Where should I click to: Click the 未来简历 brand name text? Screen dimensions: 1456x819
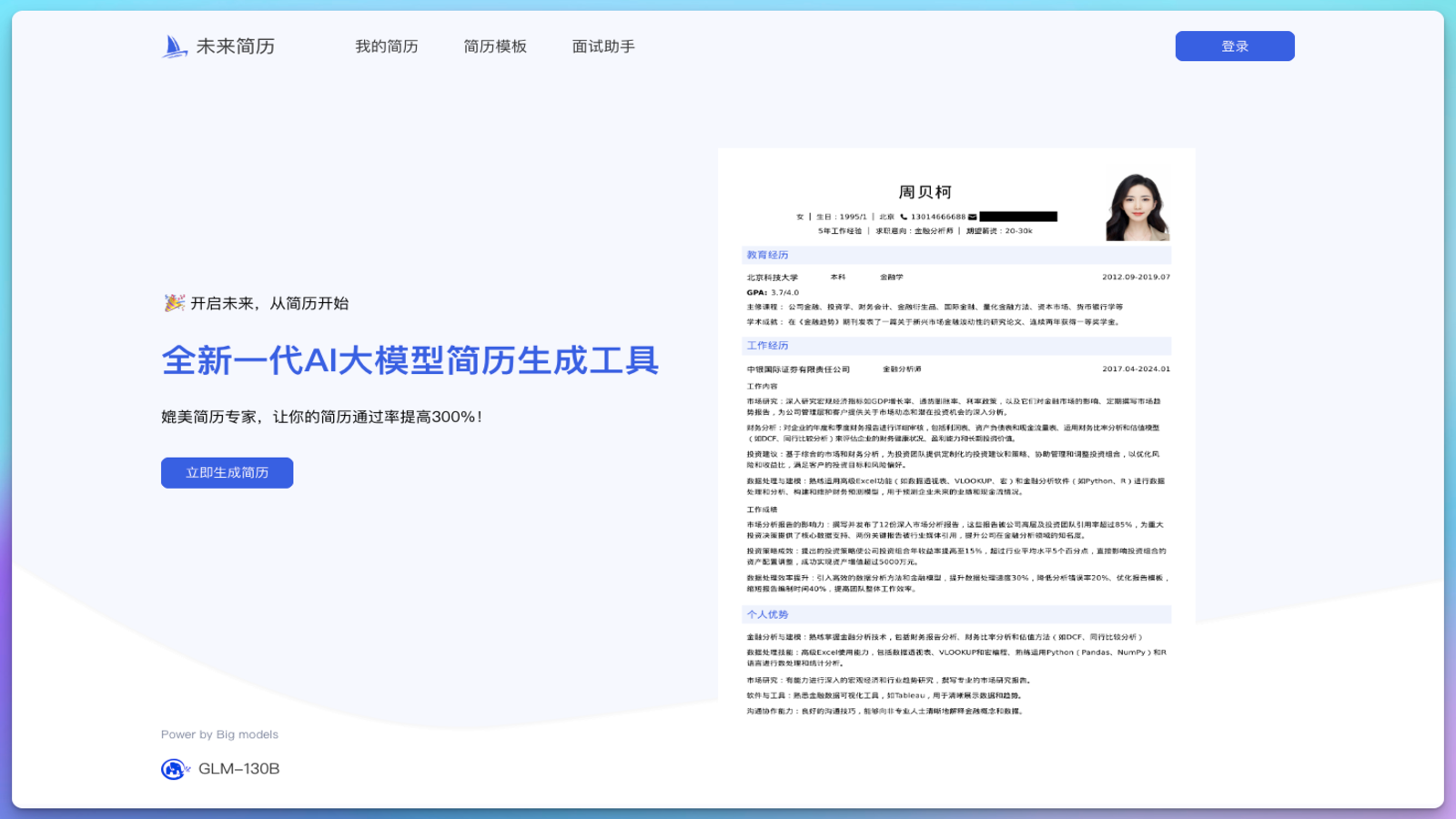[x=236, y=46]
